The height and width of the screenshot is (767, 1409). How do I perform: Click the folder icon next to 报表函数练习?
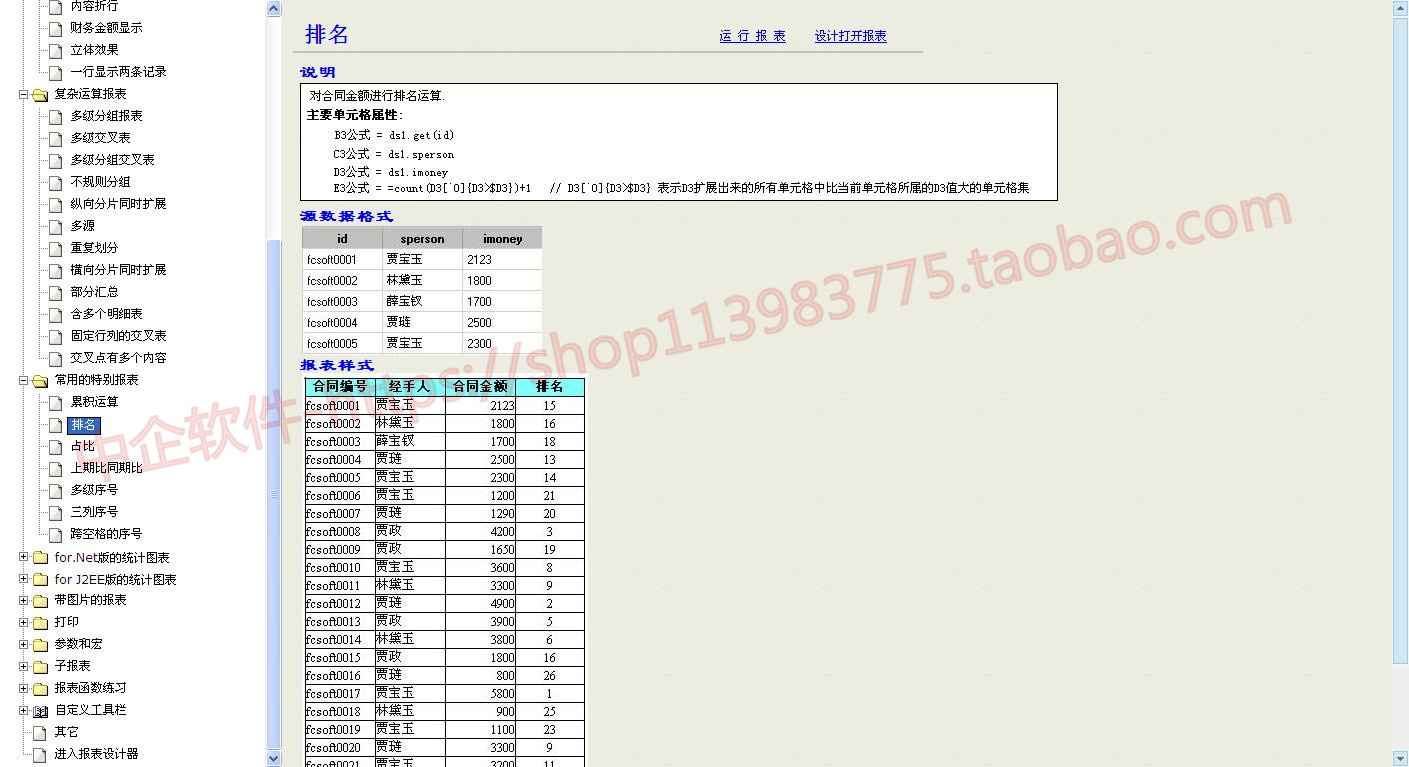click(40, 689)
